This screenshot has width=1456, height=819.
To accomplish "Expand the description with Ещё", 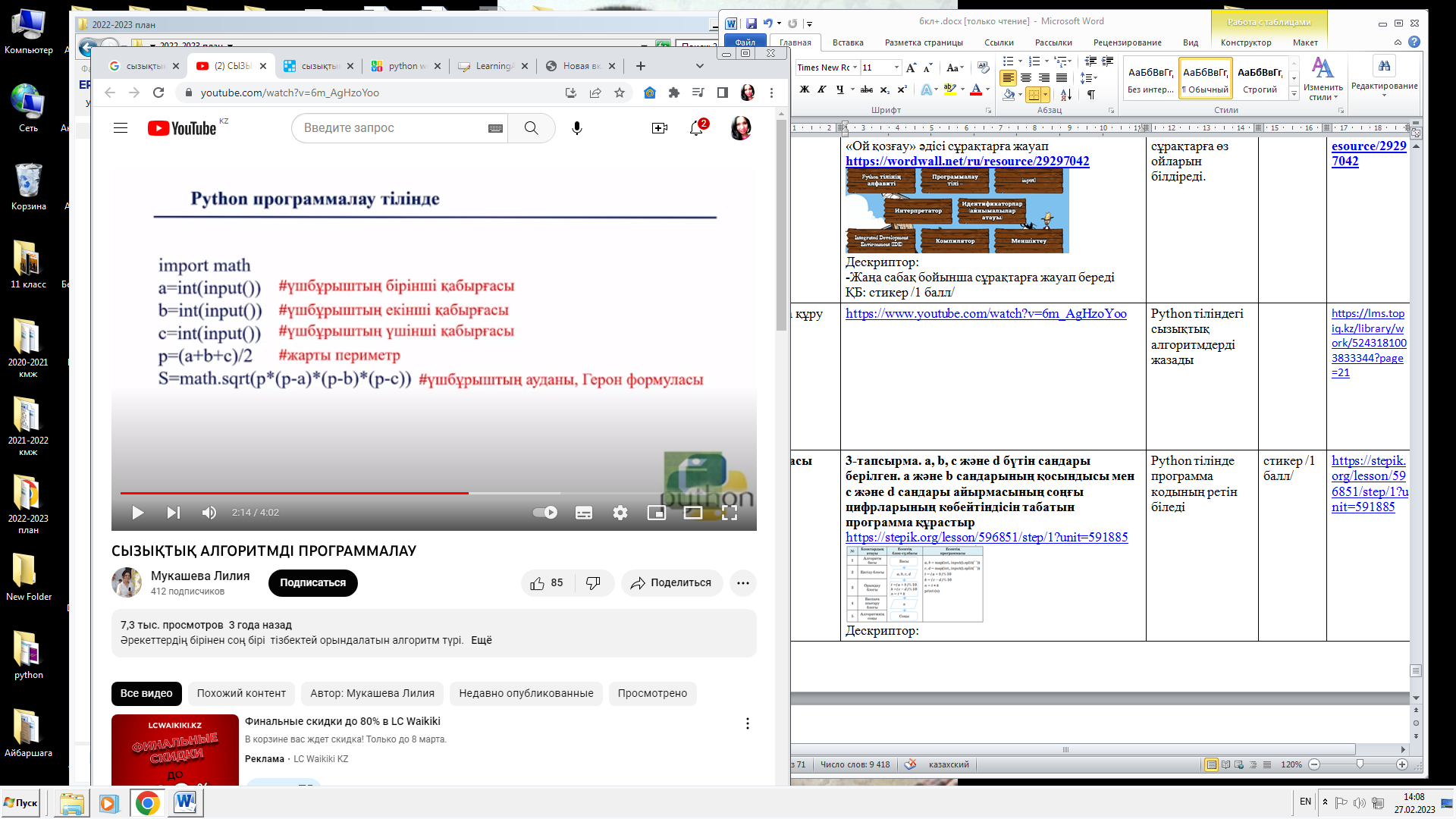I will (x=482, y=640).
